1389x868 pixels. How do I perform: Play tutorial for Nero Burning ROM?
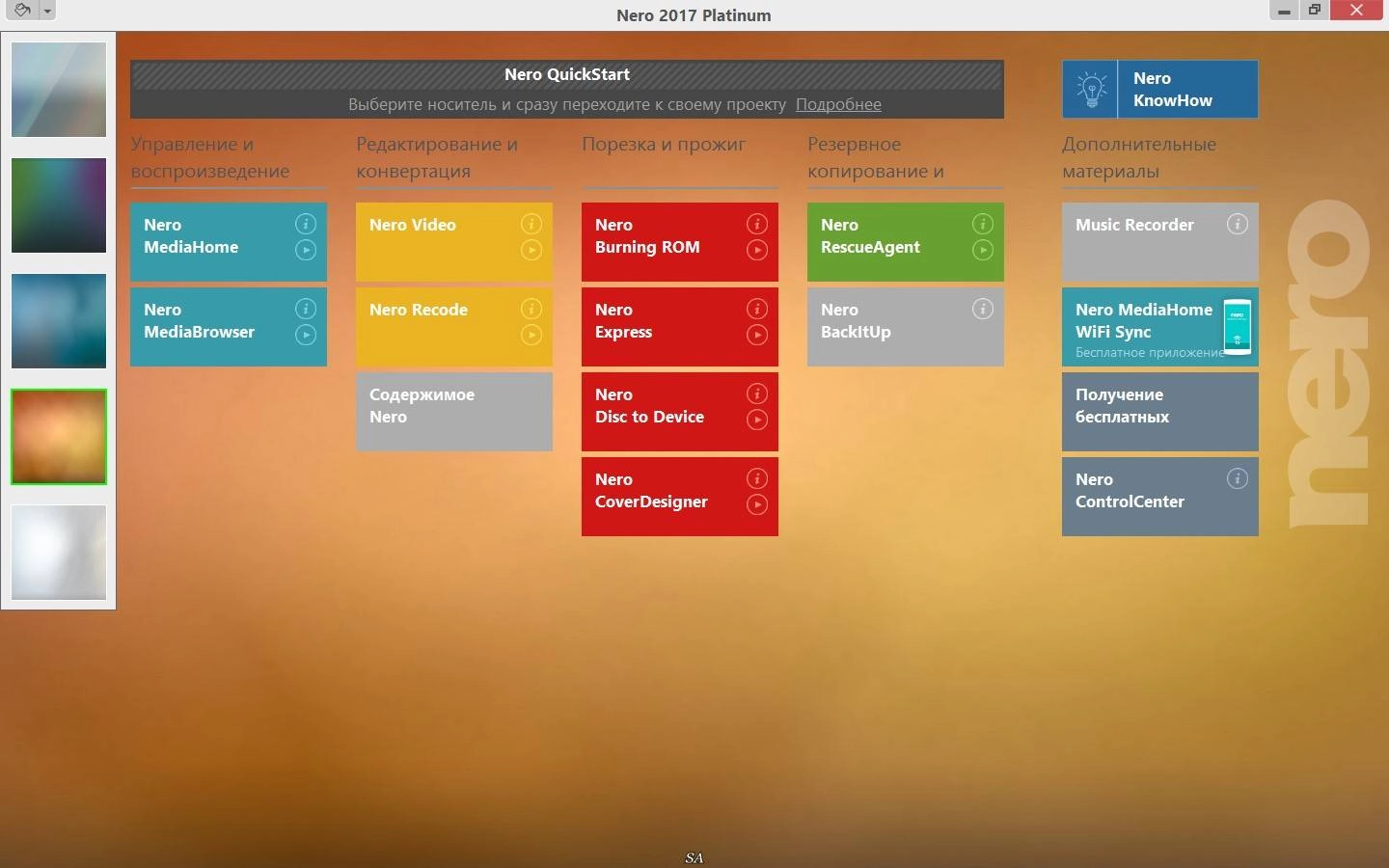click(757, 250)
